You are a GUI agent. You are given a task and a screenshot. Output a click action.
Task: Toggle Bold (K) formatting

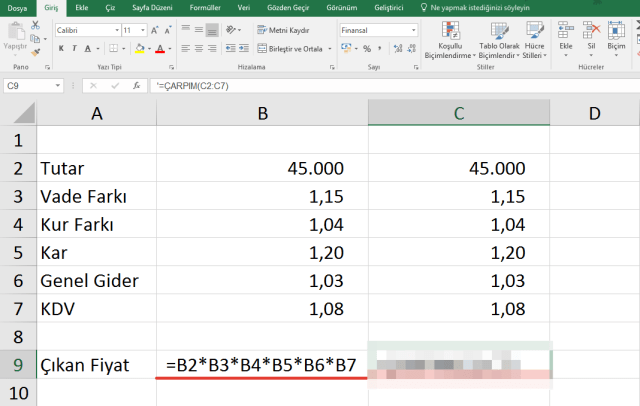(61, 48)
